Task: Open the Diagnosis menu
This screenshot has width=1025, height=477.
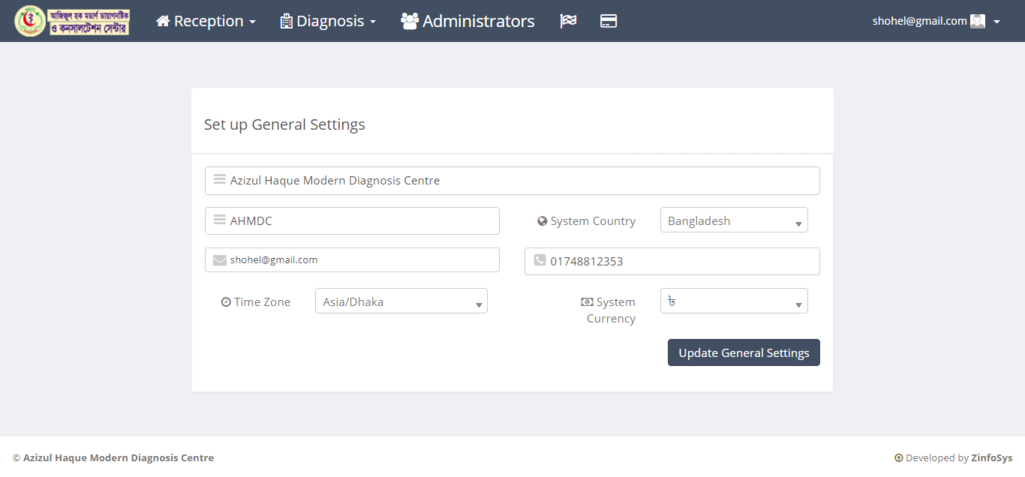Action: (328, 21)
